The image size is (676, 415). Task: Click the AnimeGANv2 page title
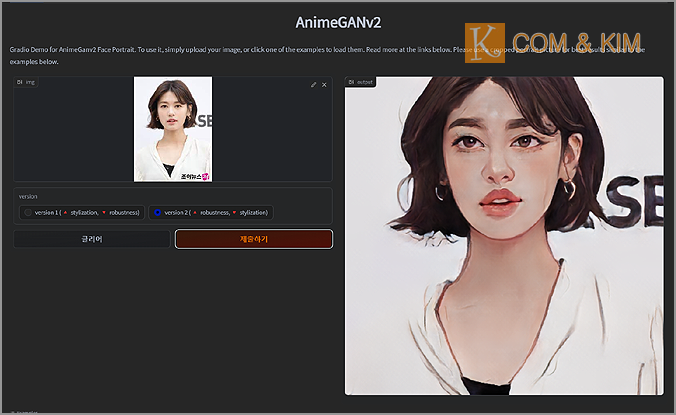pos(338,22)
